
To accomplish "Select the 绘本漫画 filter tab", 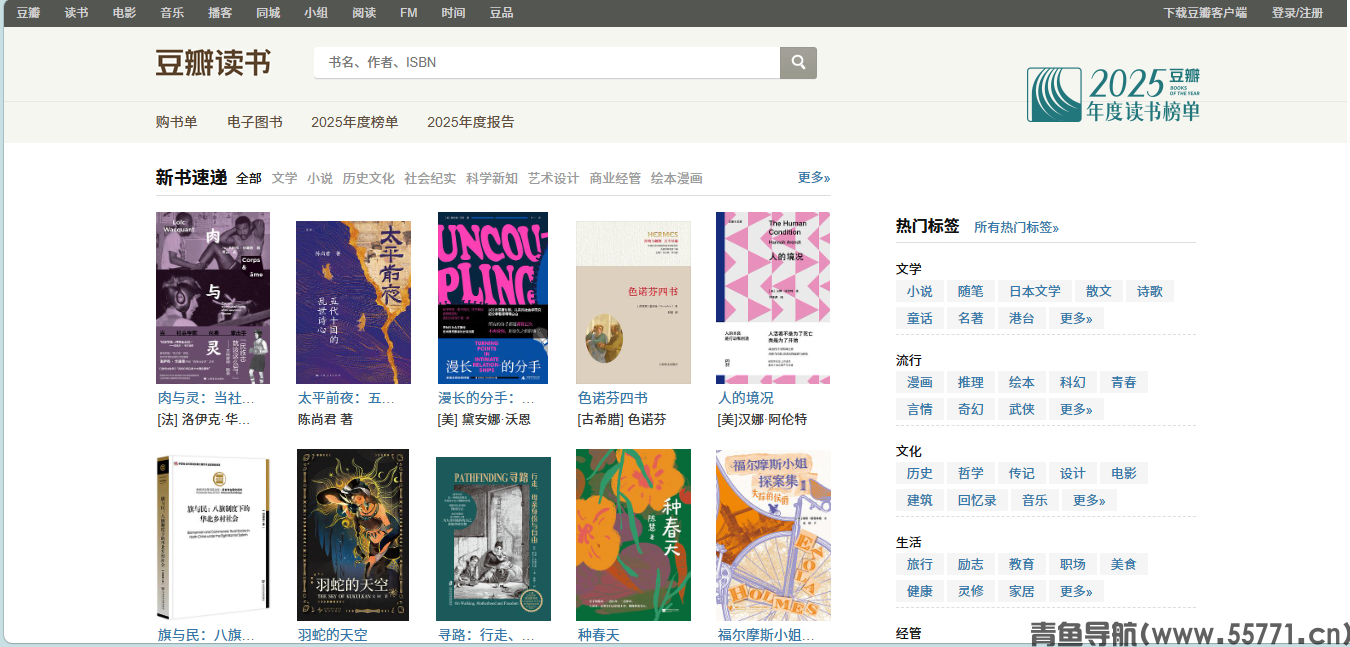I will (x=677, y=178).
